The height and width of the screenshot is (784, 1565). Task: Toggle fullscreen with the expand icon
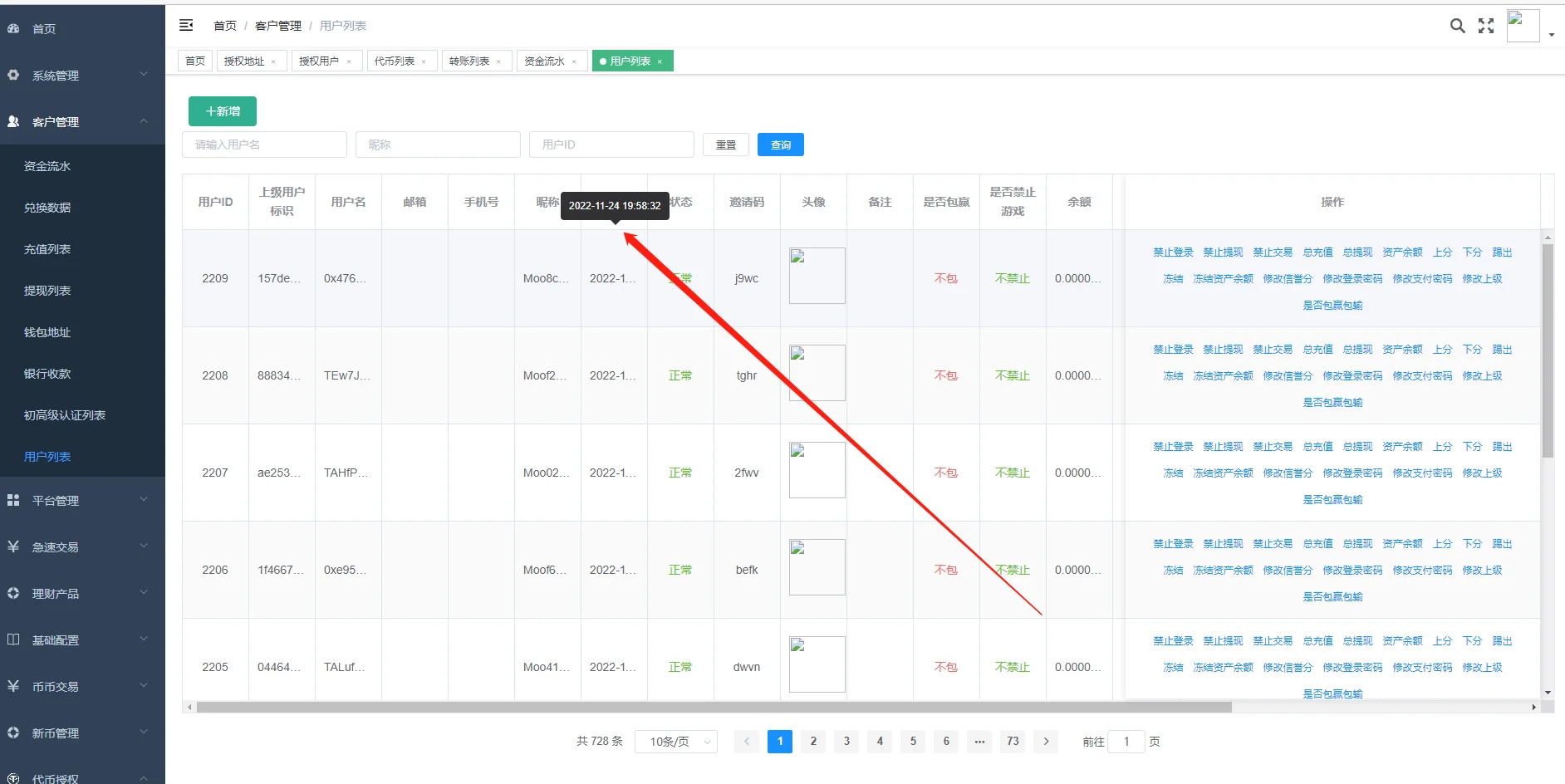[x=1486, y=26]
